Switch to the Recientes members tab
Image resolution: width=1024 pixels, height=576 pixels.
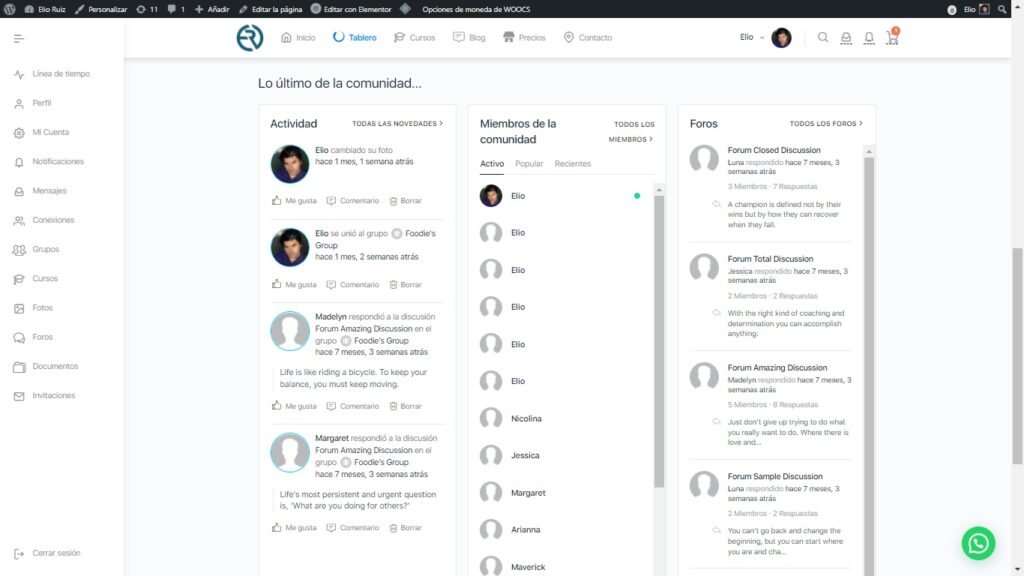pyautogui.click(x=573, y=164)
